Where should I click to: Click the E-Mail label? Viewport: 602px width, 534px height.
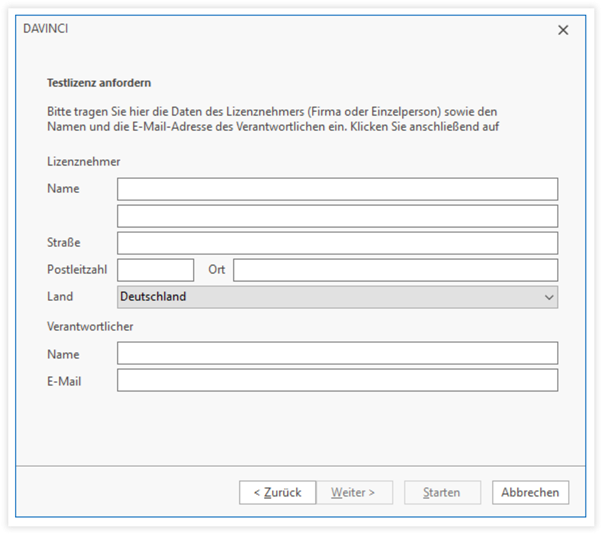pos(63,380)
